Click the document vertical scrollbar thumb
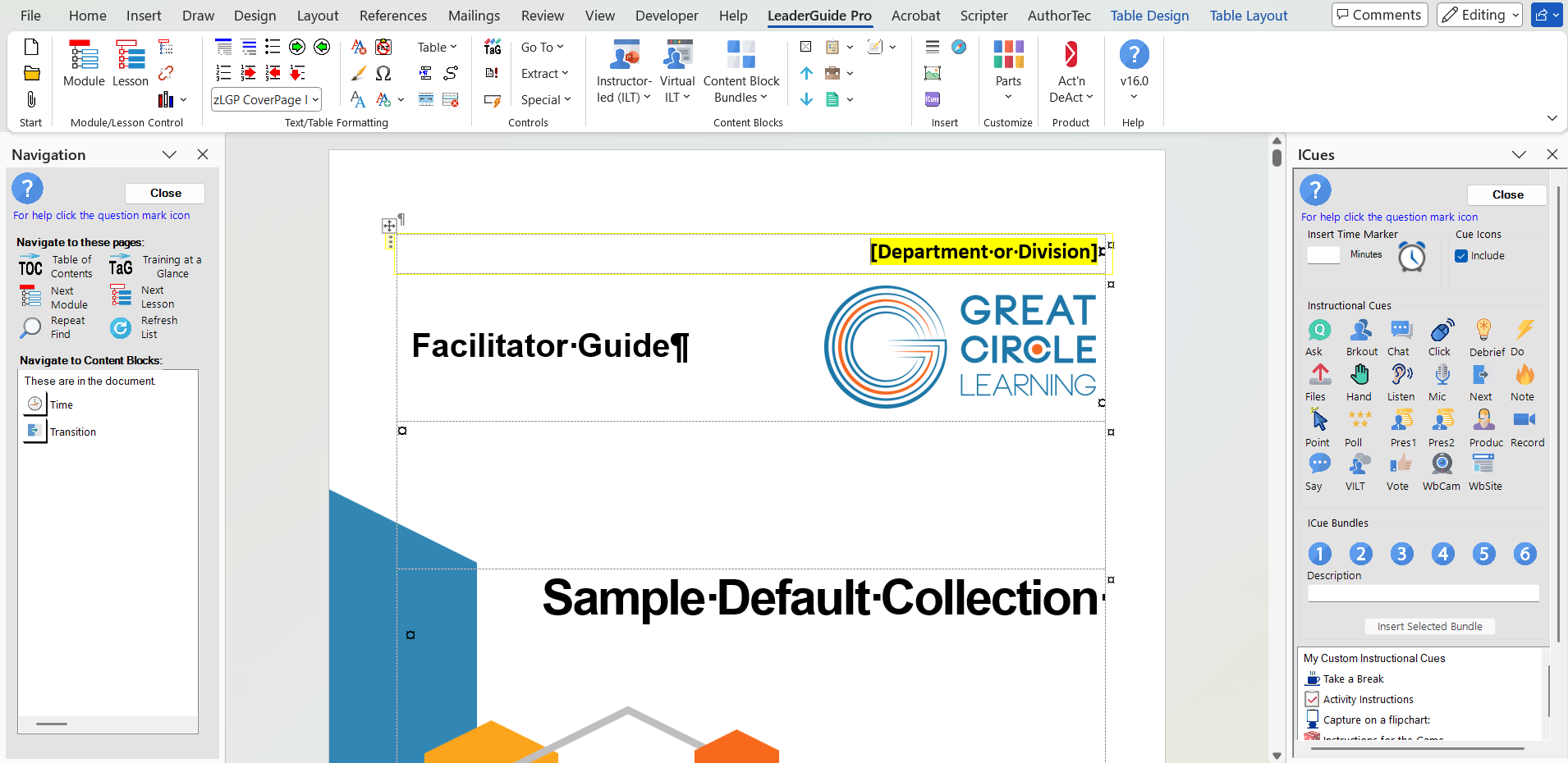Screen dimensions: 1568x763 (1277, 158)
